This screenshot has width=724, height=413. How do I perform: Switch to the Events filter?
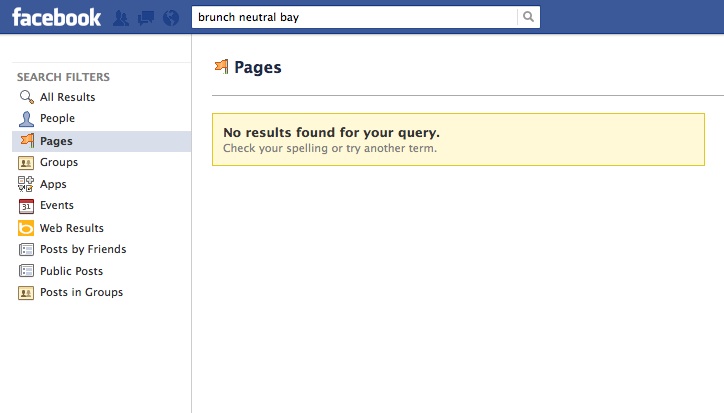[56, 206]
